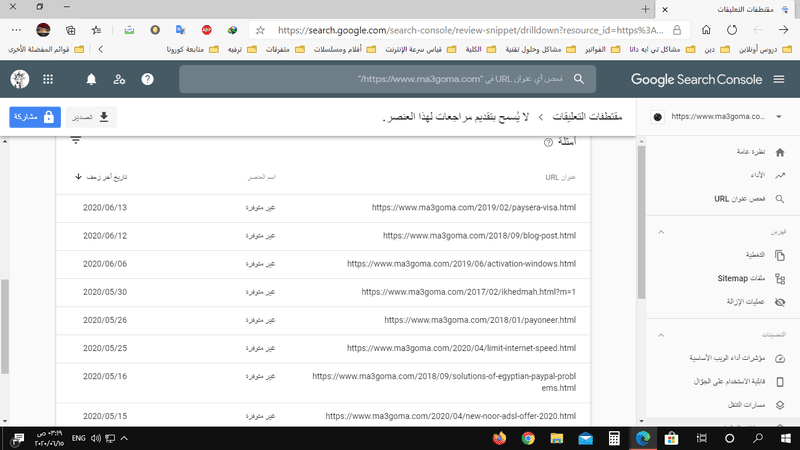The width and height of the screenshot is (800, 450).
Task: Open Chrome from the taskbar
Action: pyautogui.click(x=528, y=438)
